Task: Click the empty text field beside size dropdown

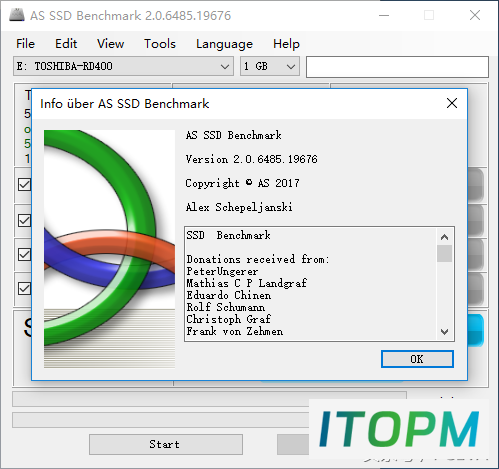Action: pos(397,67)
